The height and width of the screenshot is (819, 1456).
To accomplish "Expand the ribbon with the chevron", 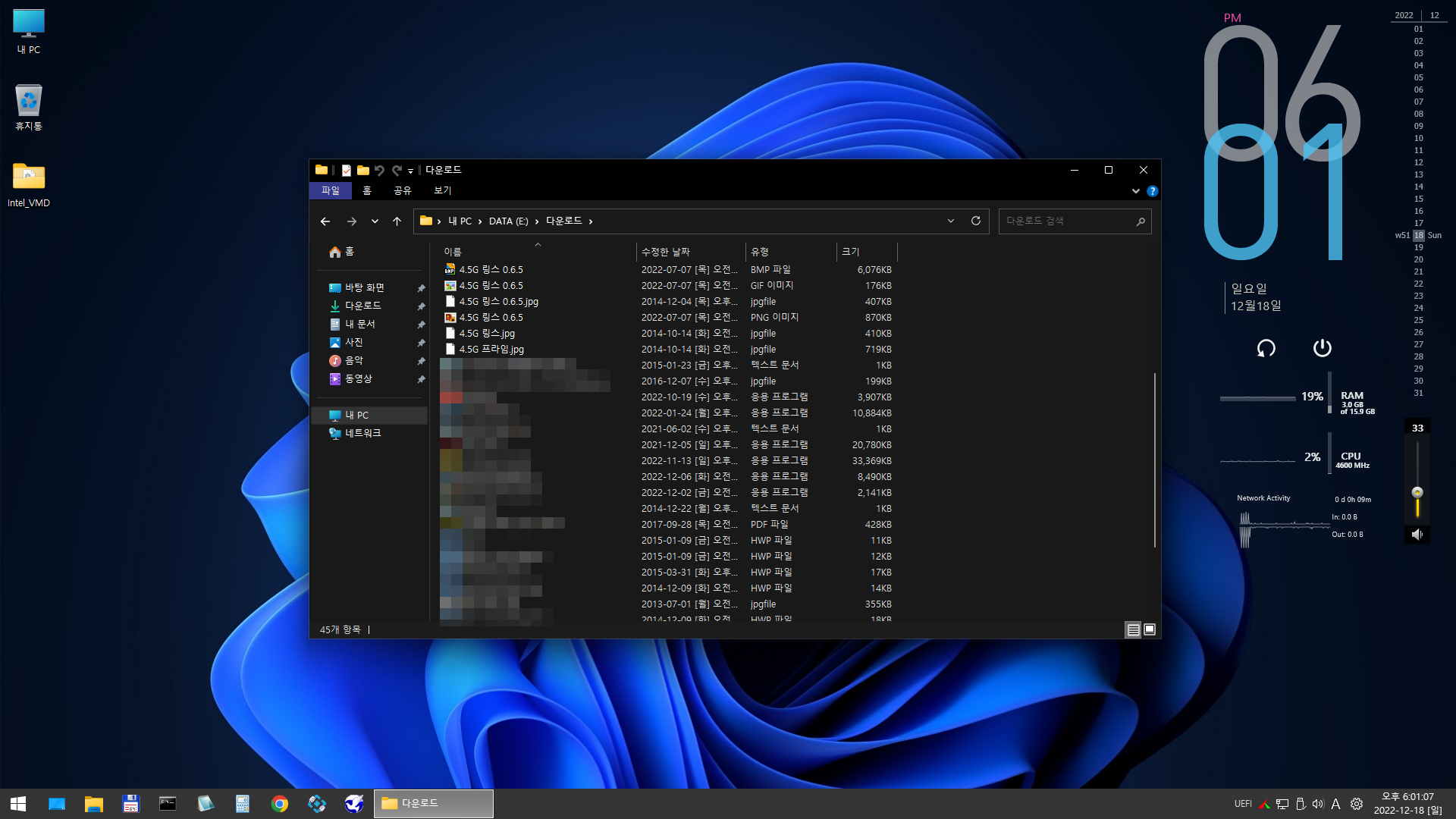I will [x=1135, y=191].
